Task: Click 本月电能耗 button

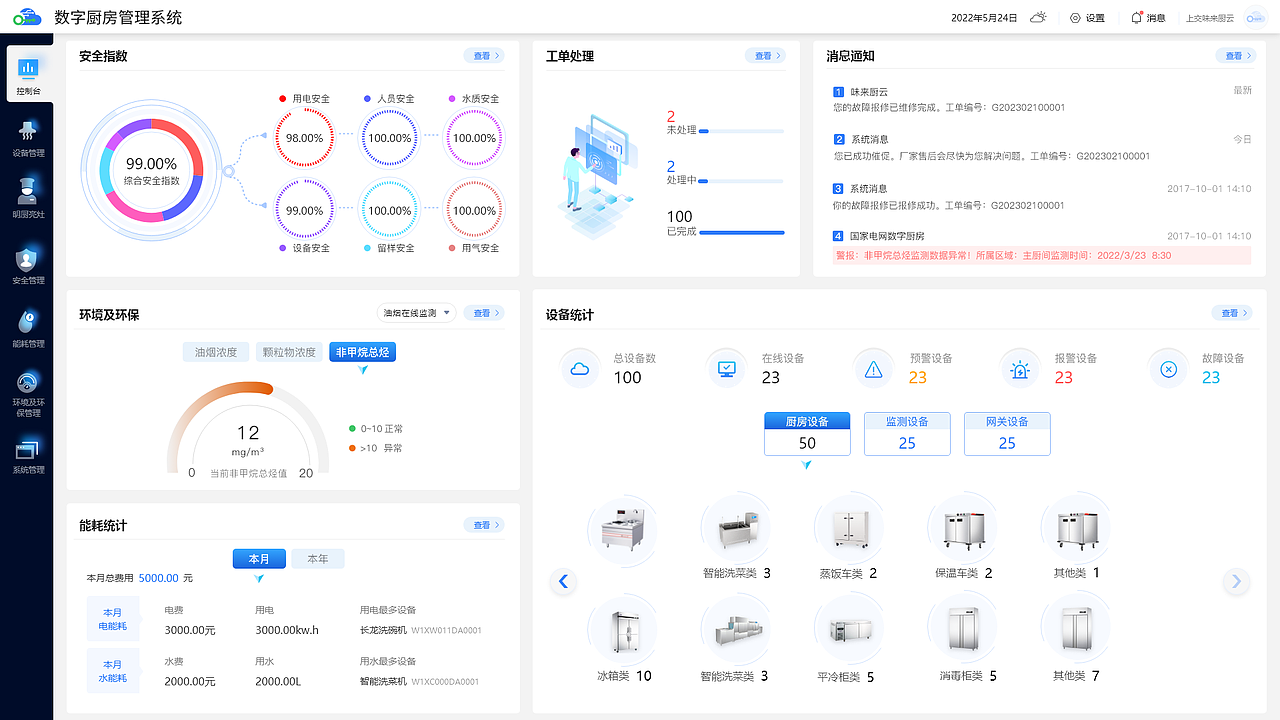Action: pos(112,619)
